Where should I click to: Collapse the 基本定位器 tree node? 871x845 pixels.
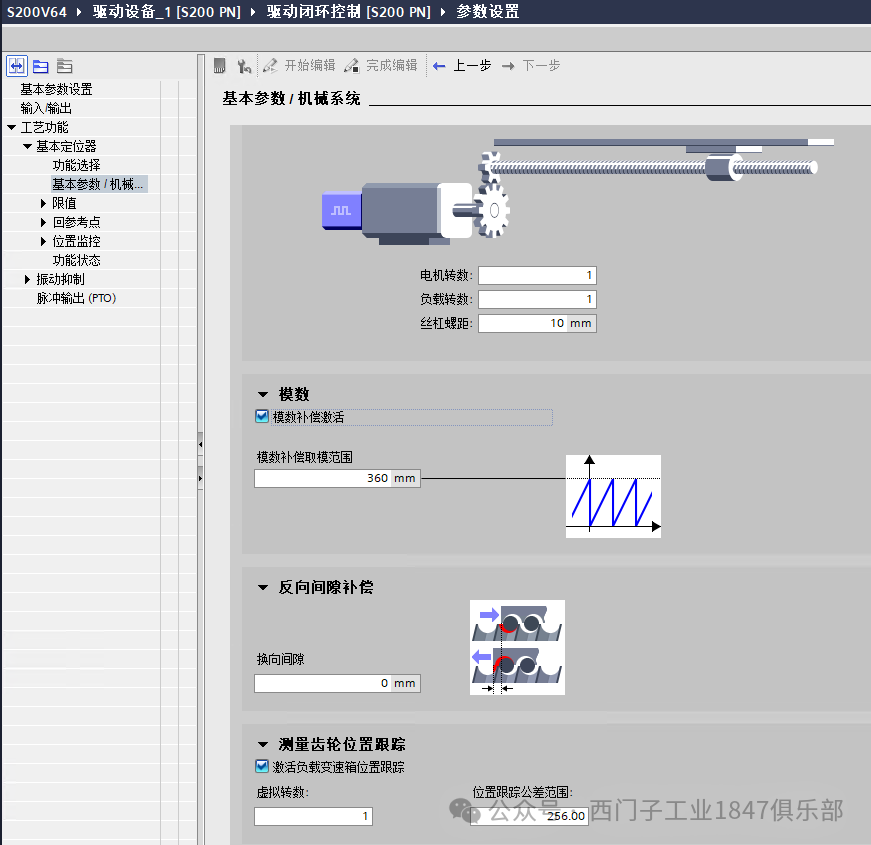pos(27,146)
